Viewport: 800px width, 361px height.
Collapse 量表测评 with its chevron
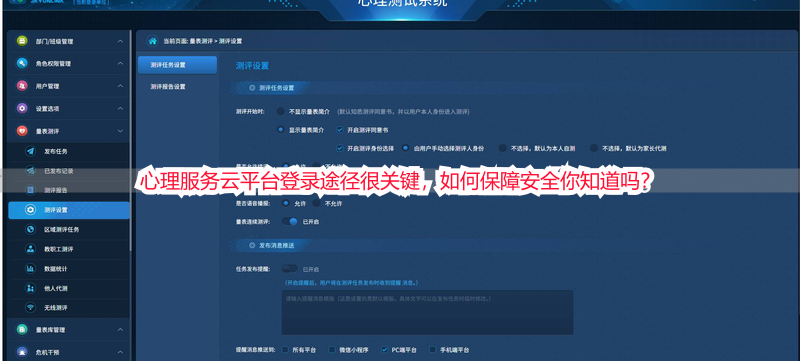(120, 131)
